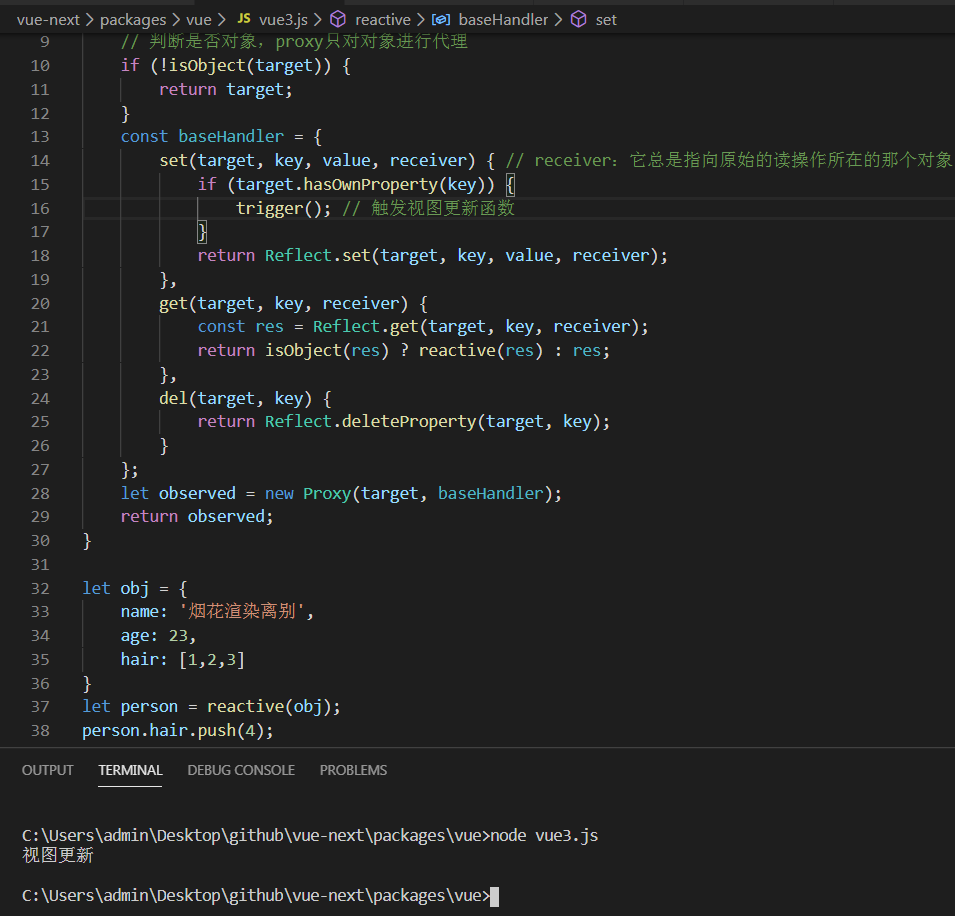Switch to the OUTPUT panel tab
Image resolution: width=955 pixels, height=916 pixels.
[48, 770]
